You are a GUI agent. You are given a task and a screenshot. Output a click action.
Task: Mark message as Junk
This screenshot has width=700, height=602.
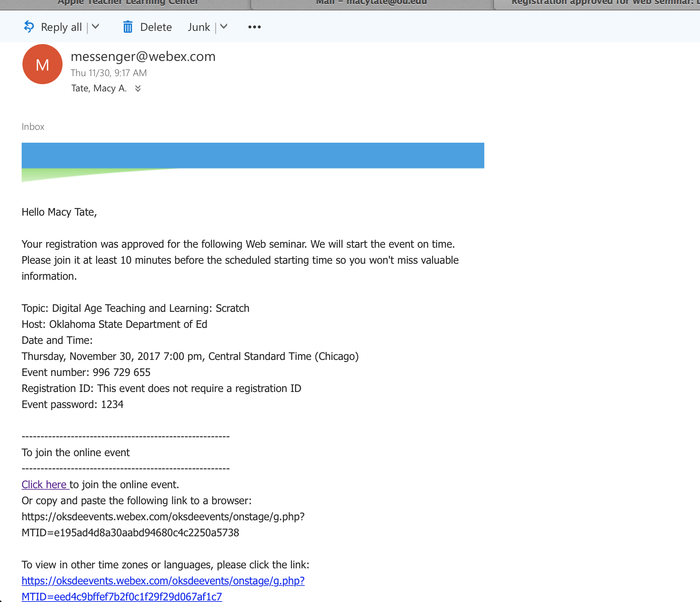(x=198, y=27)
